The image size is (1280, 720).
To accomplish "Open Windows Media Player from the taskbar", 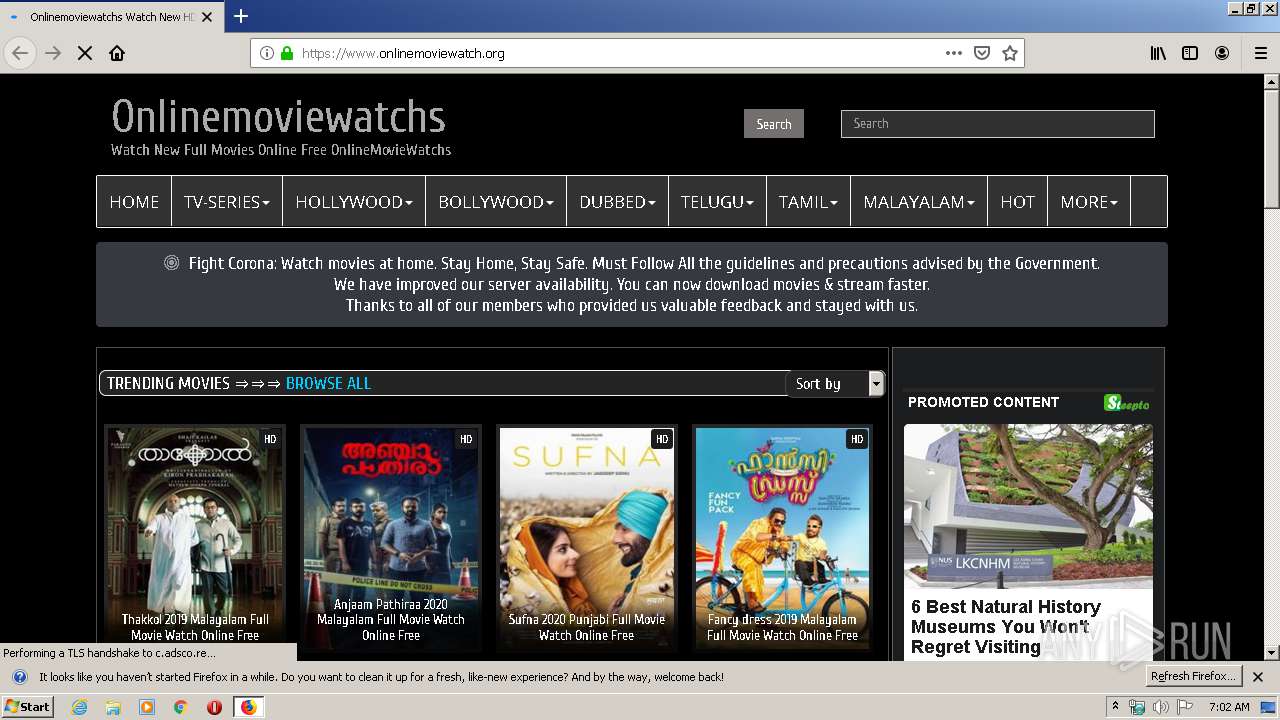I will pyautogui.click(x=147, y=707).
